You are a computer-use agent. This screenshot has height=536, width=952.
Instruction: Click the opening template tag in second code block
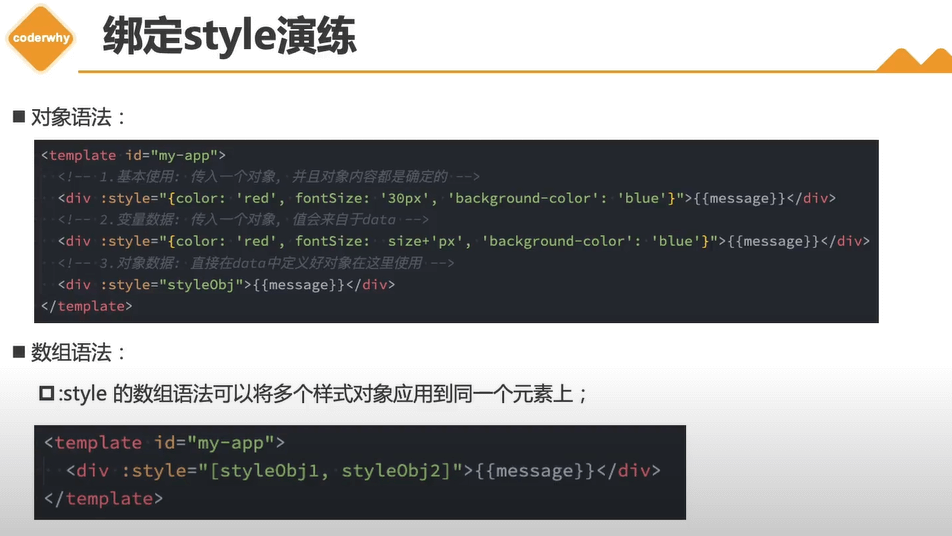click(x=165, y=442)
